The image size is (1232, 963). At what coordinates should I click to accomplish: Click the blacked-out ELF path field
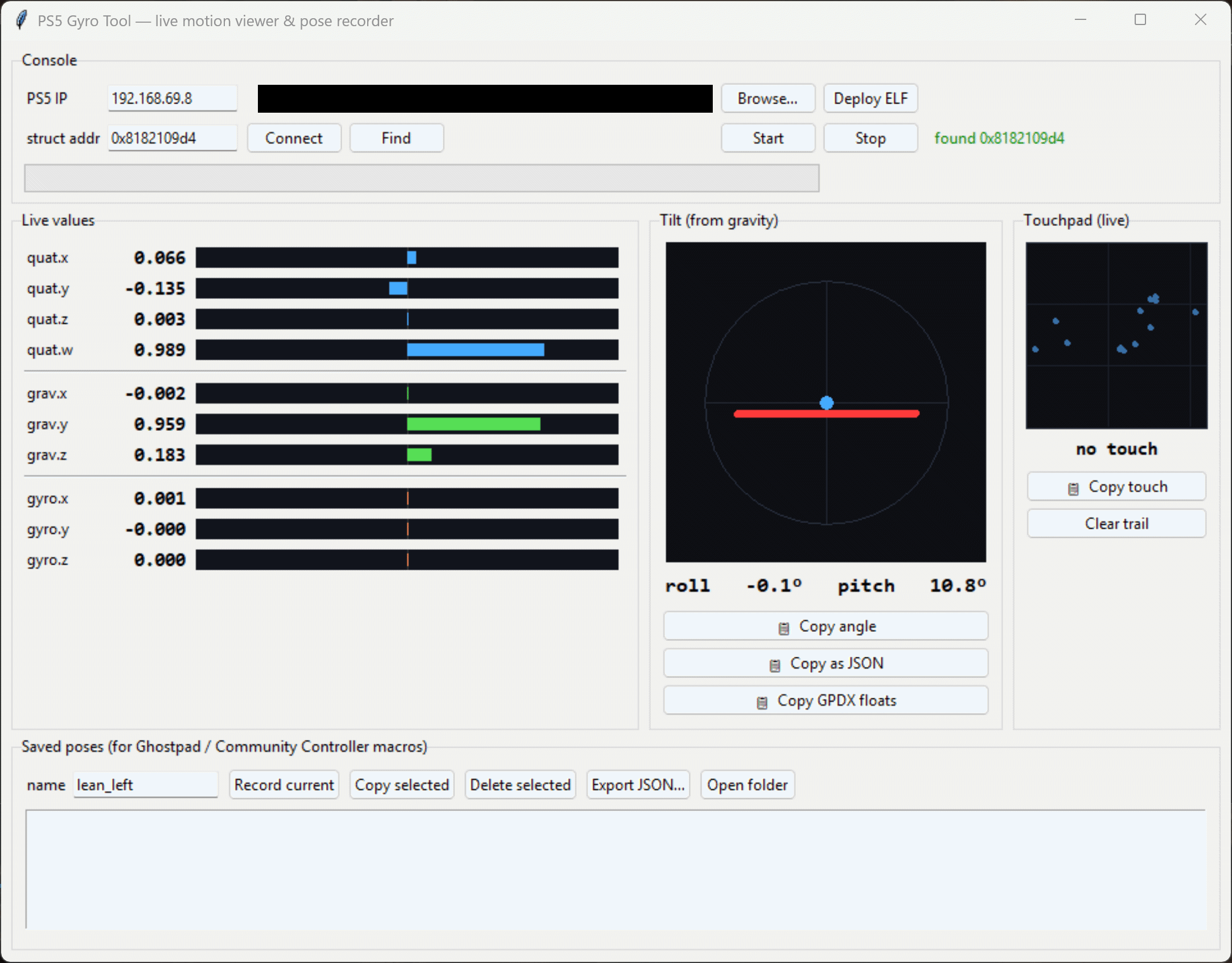coord(485,98)
